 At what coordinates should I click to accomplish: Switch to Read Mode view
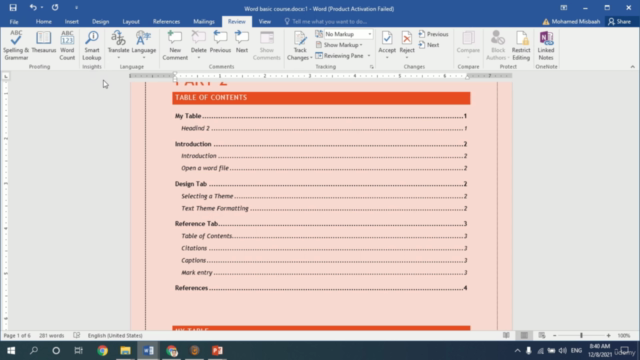pyautogui.click(x=506, y=336)
